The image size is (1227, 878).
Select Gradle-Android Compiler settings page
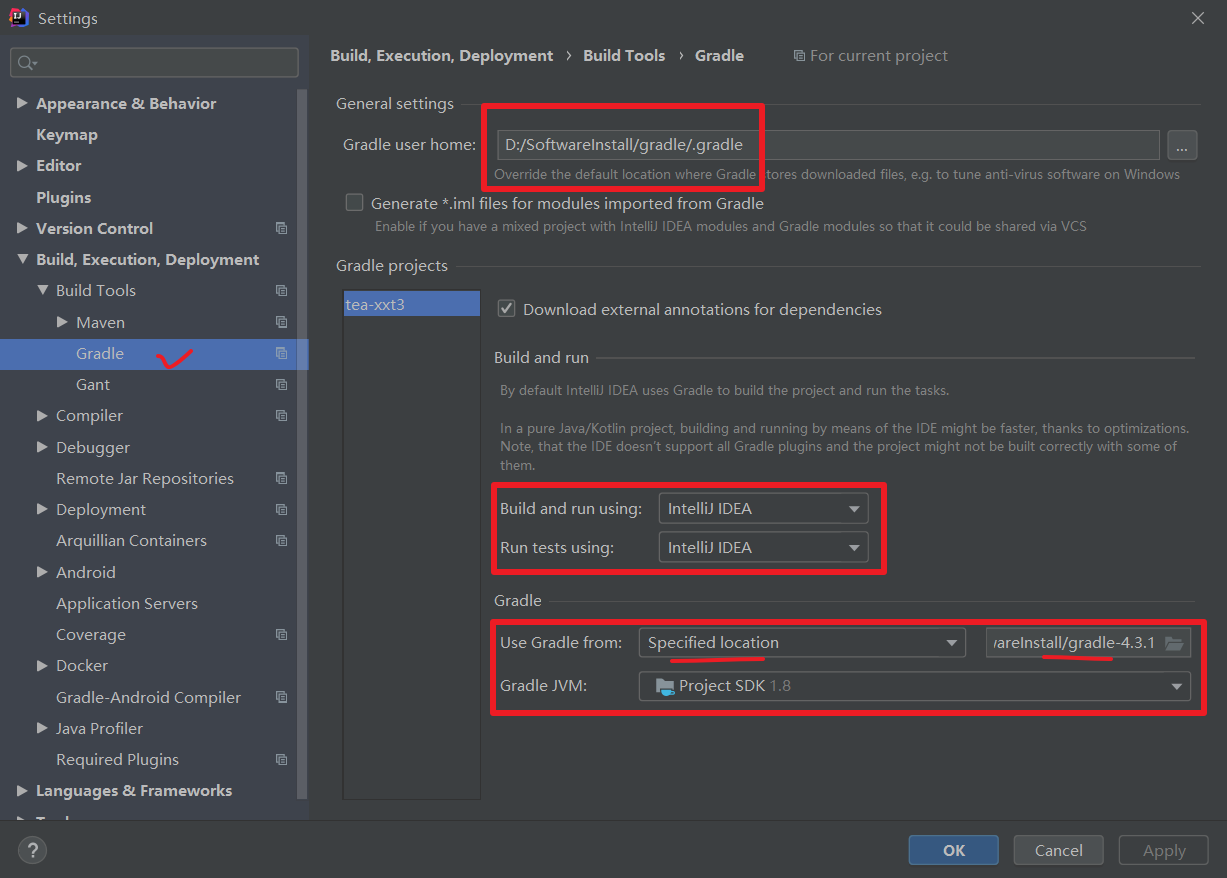coord(148,698)
